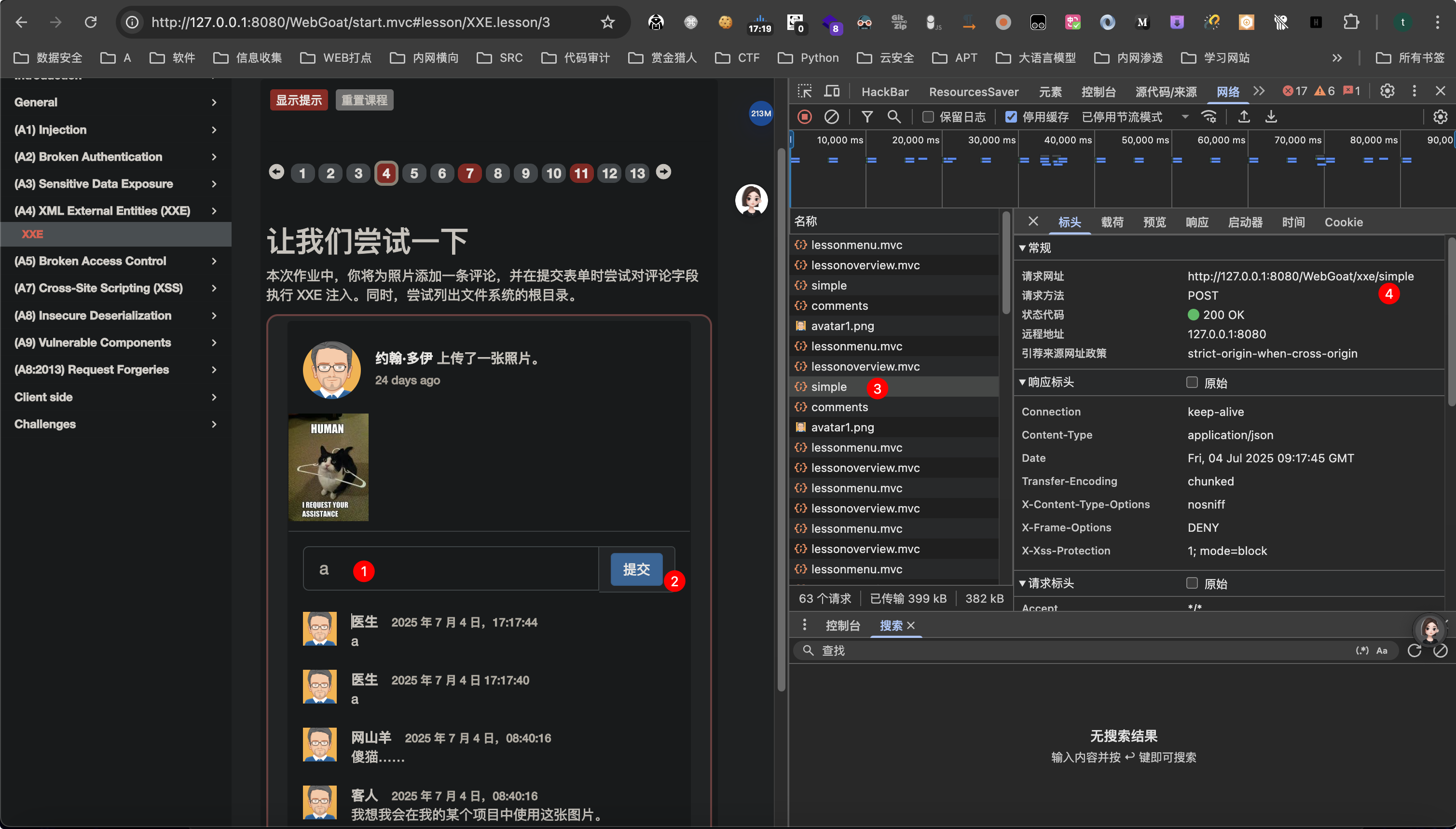The width and height of the screenshot is (1456, 829).
Task: Open lesson page 11
Action: pyautogui.click(x=581, y=173)
